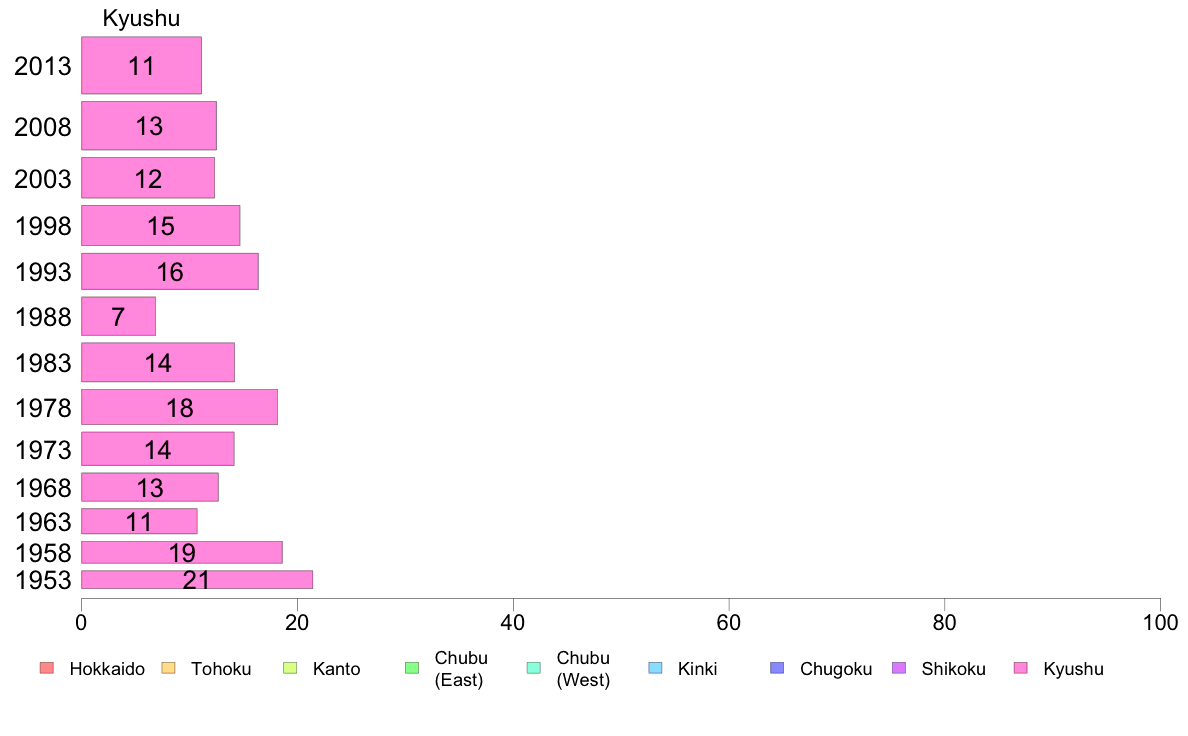Image resolution: width=1188 pixels, height=736 pixels.
Task: Click the 1978 bar showing 18
Action: 180,407
